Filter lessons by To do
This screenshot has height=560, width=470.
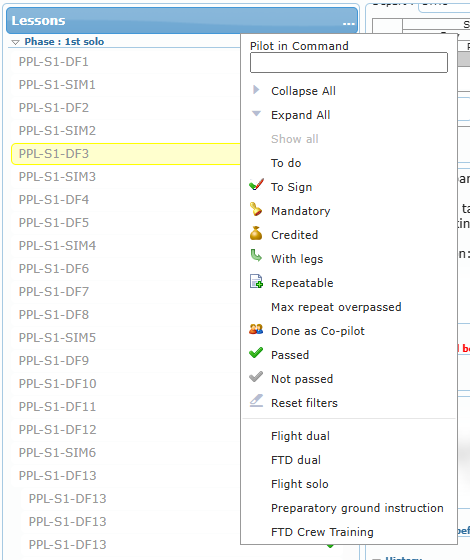coord(286,163)
